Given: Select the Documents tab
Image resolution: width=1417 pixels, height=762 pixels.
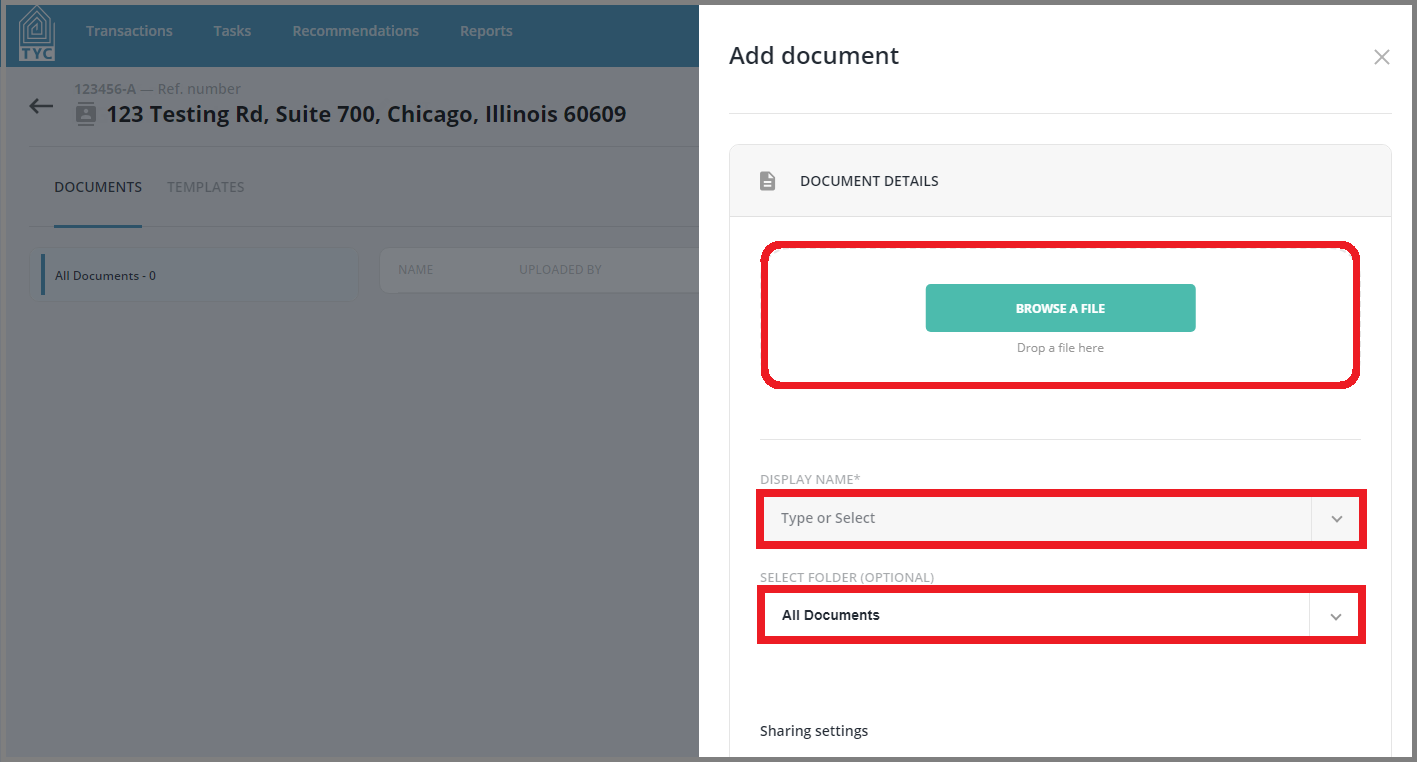Looking at the screenshot, I should pos(98,187).
